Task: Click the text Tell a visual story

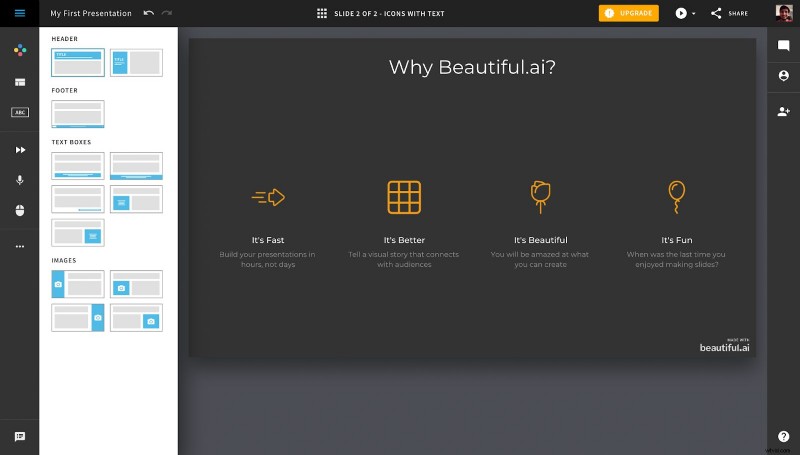Action: (404, 259)
